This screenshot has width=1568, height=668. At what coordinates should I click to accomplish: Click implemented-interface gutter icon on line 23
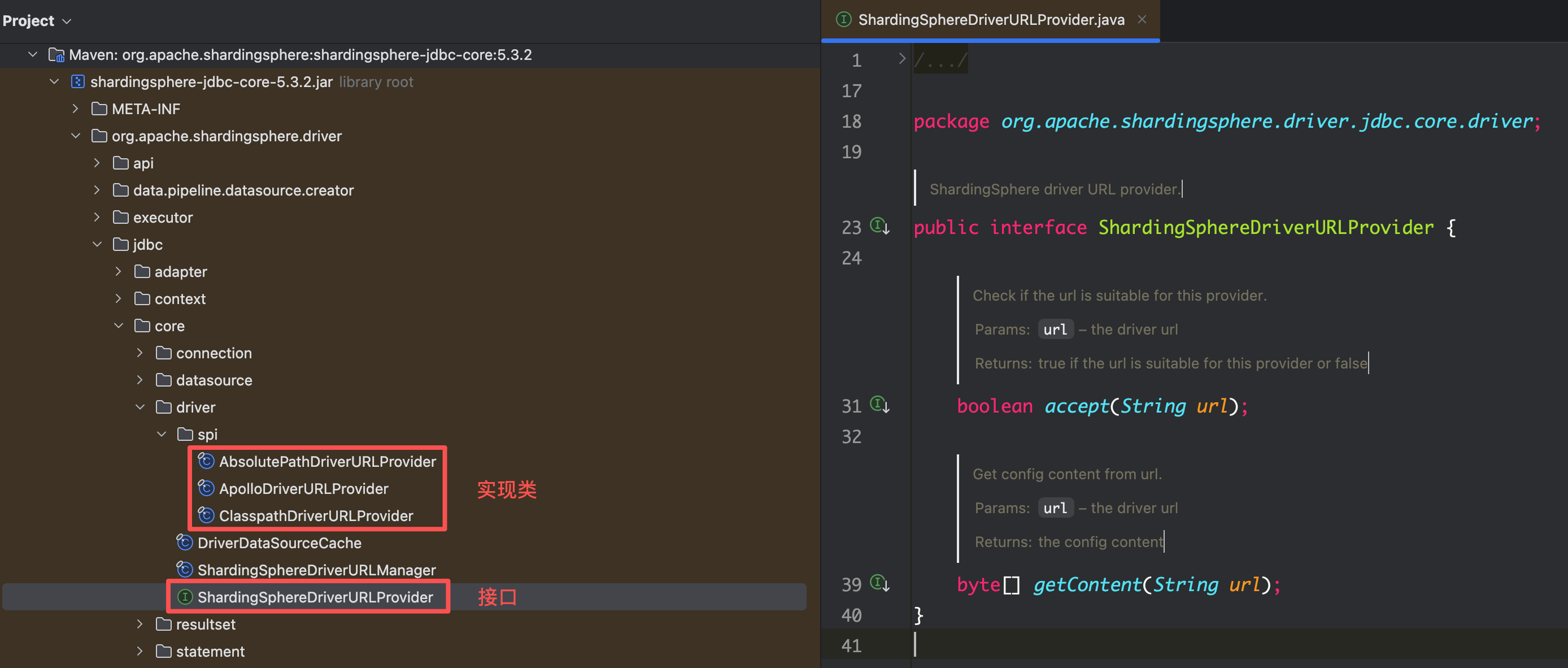(879, 227)
